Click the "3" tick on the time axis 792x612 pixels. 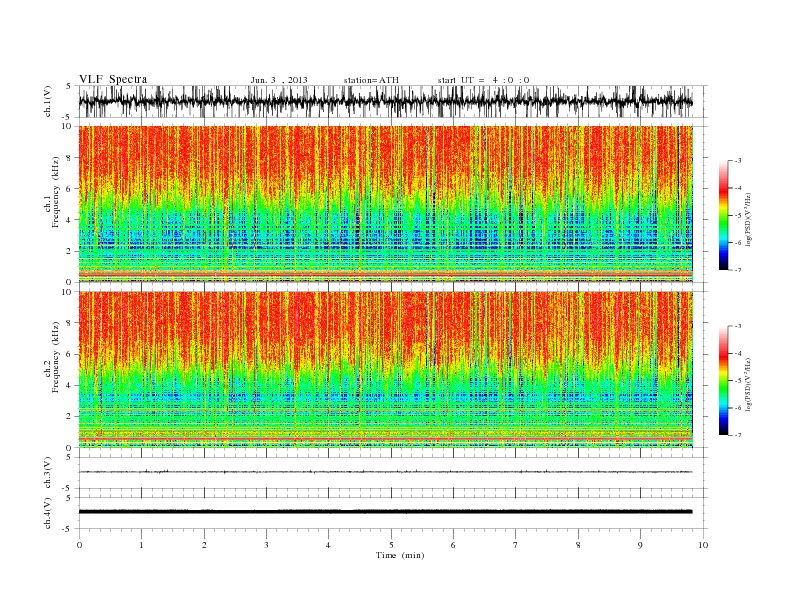click(266, 545)
